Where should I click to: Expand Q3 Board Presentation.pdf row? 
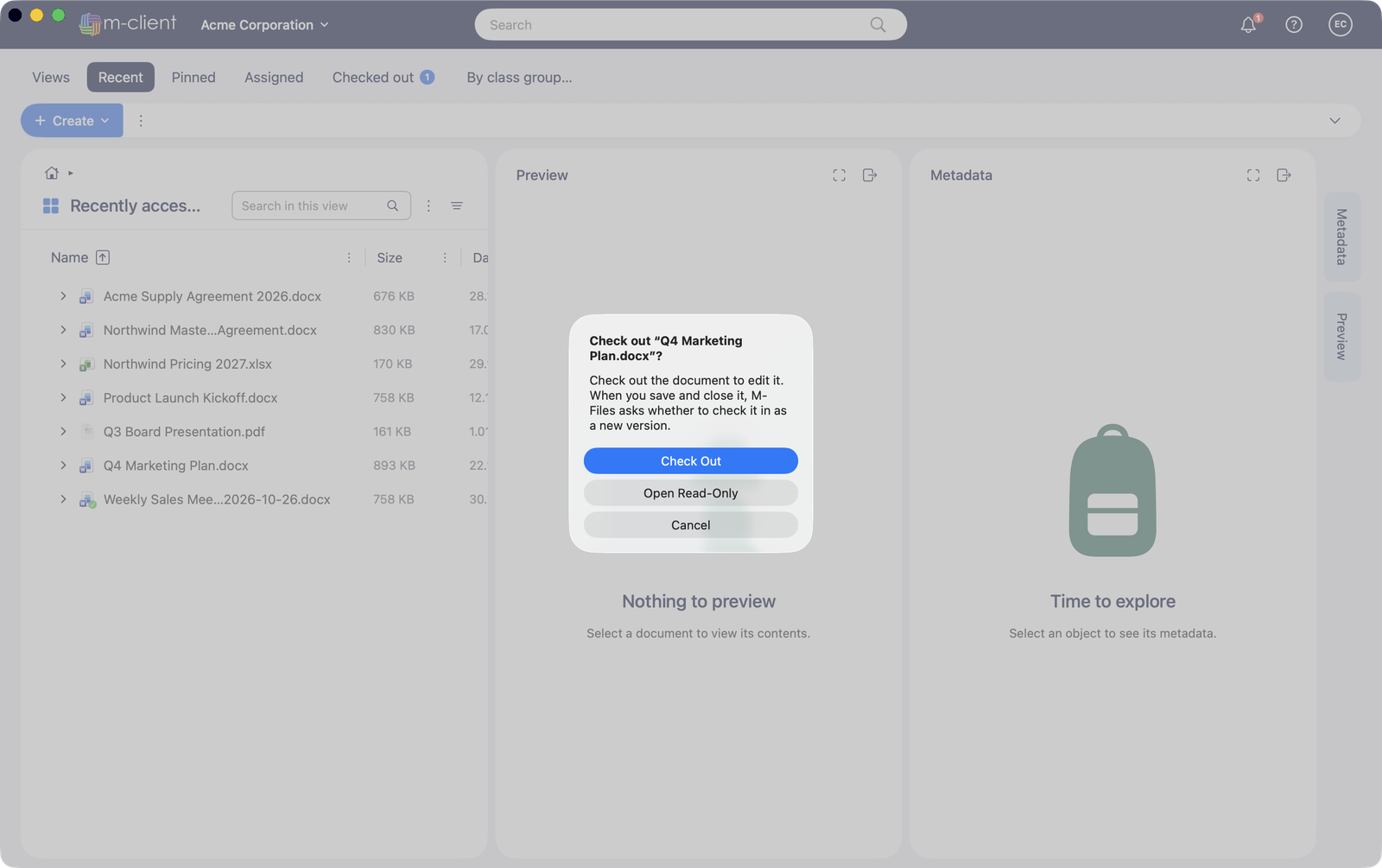[x=63, y=431]
